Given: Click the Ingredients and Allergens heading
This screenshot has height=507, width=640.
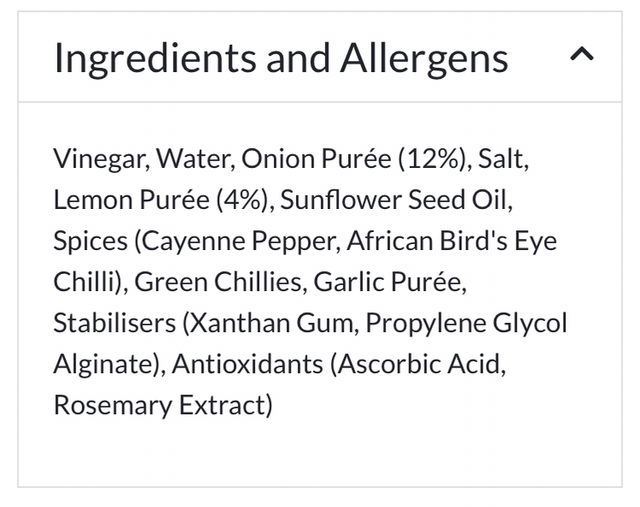Looking at the screenshot, I should 280,58.
